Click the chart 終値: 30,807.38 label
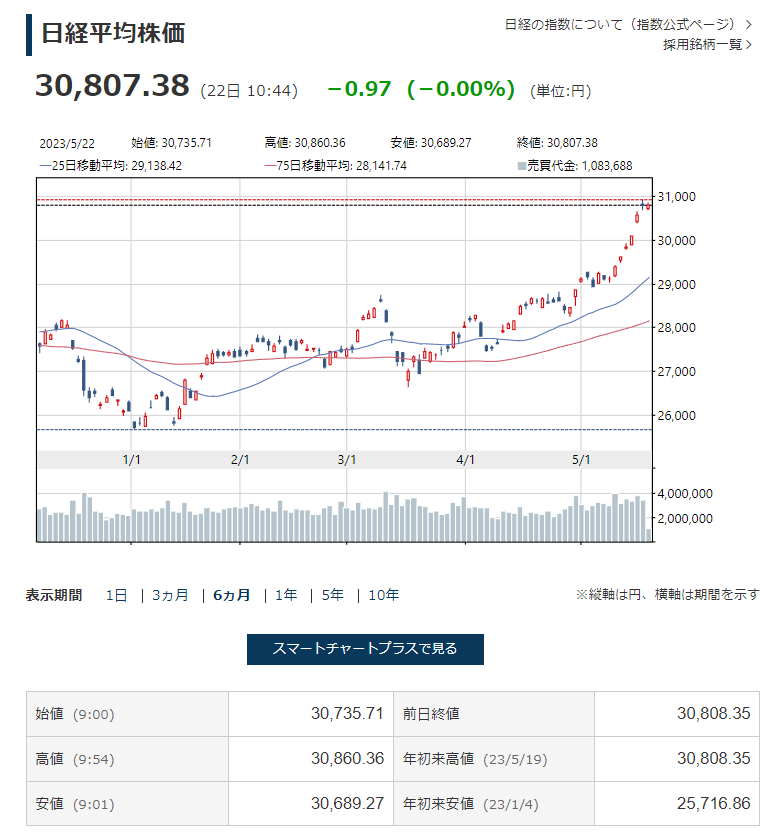The width and height of the screenshot is (765, 833). point(557,143)
